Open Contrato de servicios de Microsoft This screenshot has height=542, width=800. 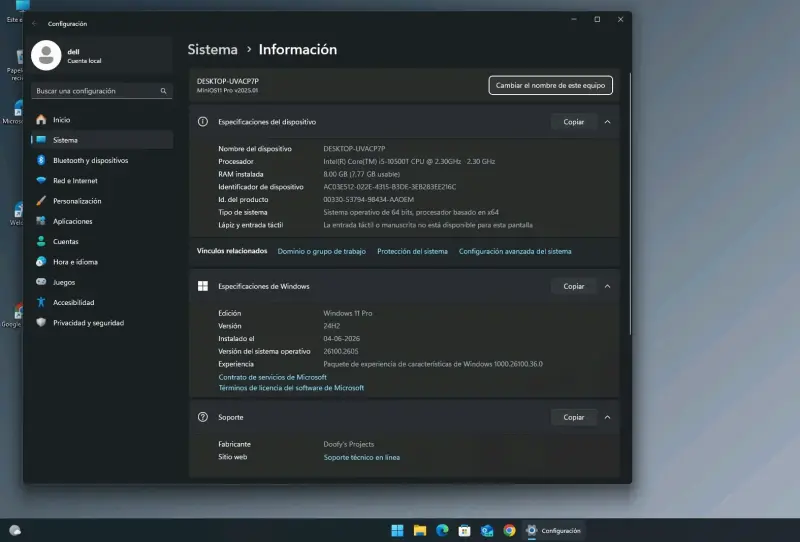pos(272,377)
